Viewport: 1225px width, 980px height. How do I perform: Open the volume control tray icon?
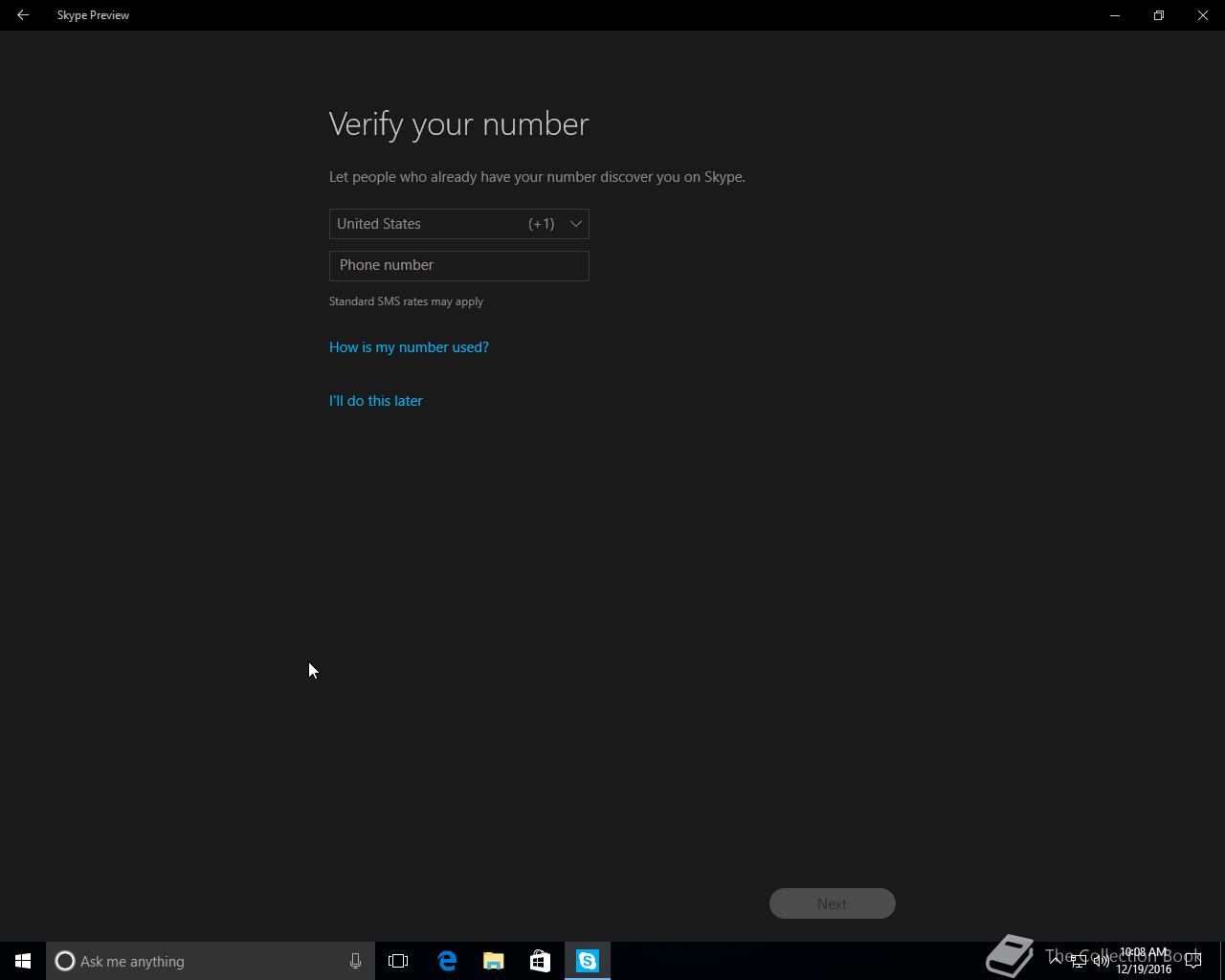click(1102, 961)
